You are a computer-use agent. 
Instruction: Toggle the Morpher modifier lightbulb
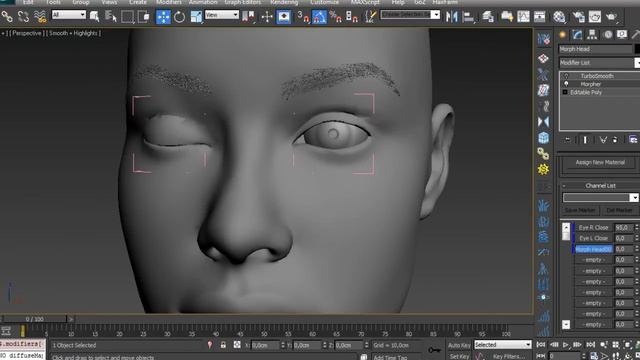coord(566,84)
